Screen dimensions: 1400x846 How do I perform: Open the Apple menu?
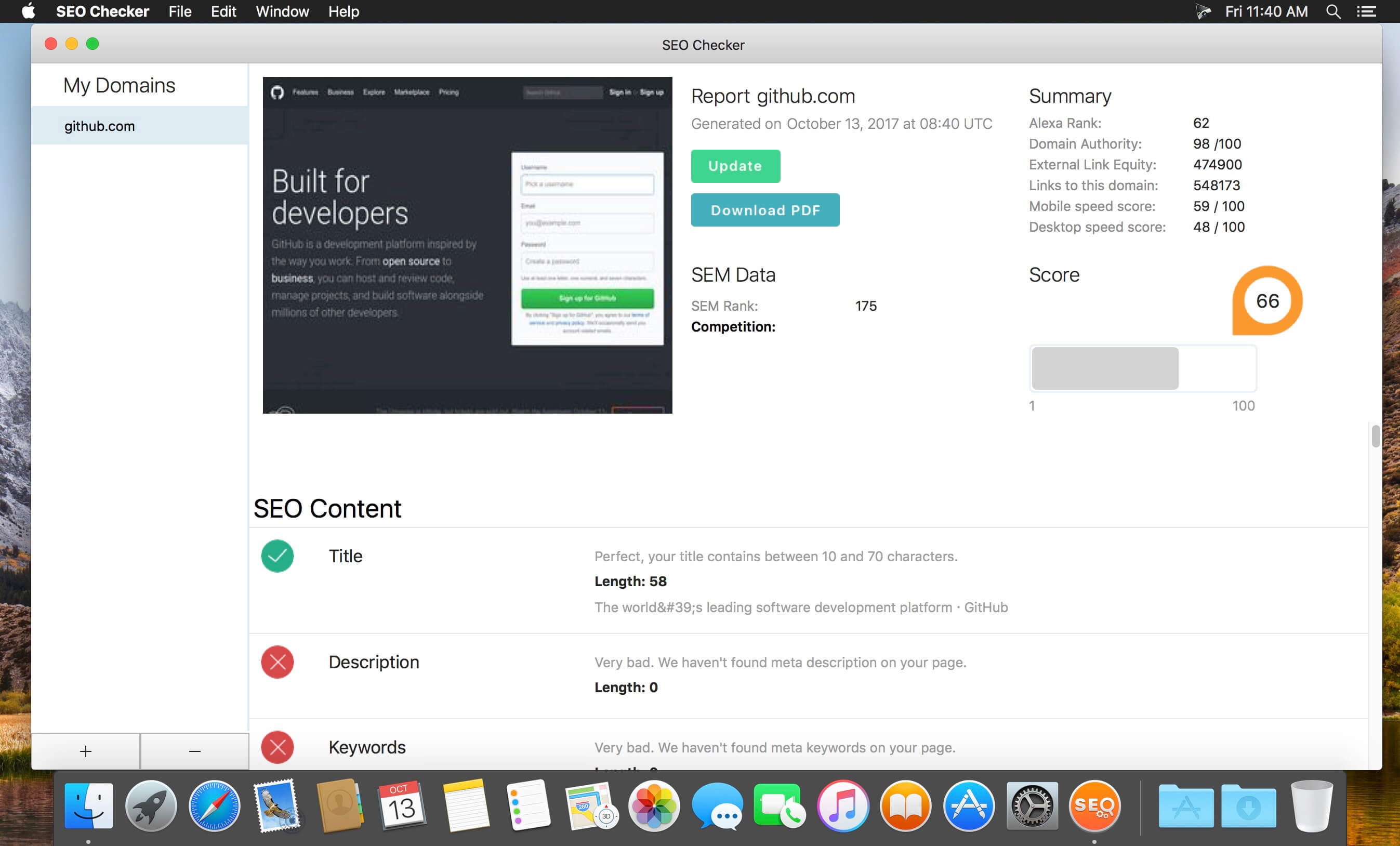pyautogui.click(x=29, y=11)
